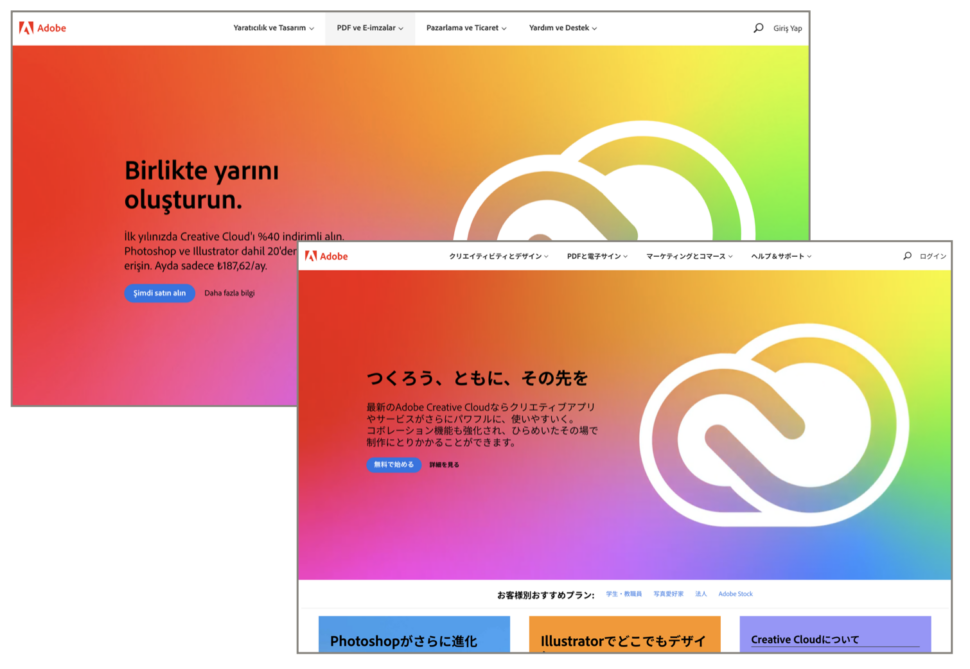970x669 pixels.
Task: Open search icon on Japanese page
Action: pos(908,256)
